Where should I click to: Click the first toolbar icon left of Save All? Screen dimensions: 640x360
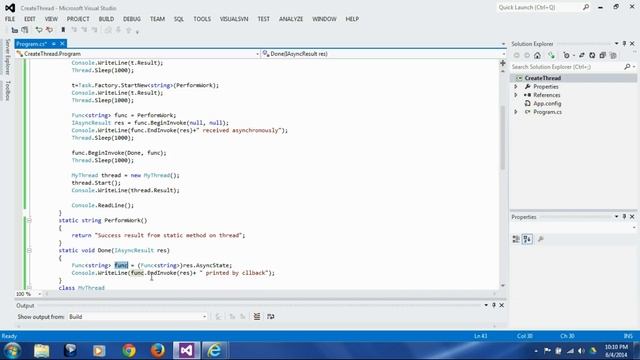click(15, 30)
